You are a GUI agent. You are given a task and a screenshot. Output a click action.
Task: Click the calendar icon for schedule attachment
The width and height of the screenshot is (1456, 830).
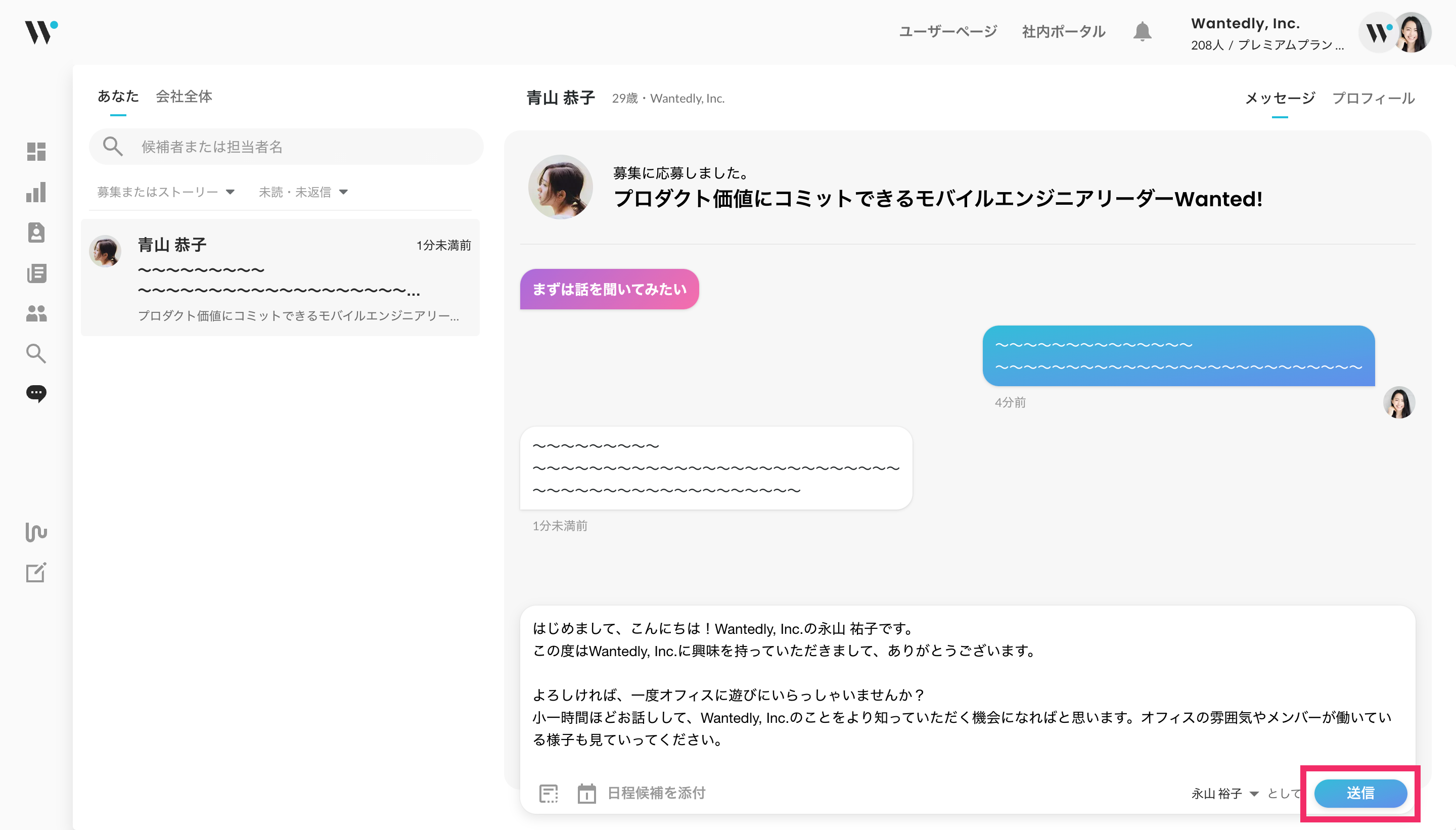click(586, 793)
